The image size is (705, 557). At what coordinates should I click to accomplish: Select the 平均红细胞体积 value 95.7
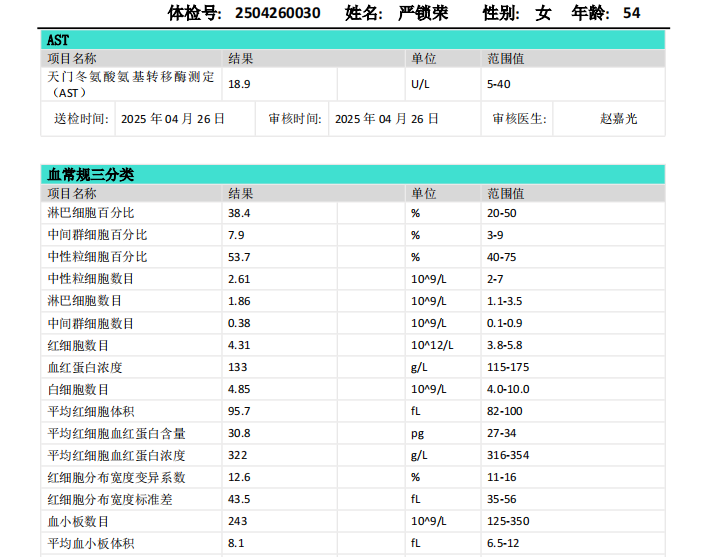239,411
